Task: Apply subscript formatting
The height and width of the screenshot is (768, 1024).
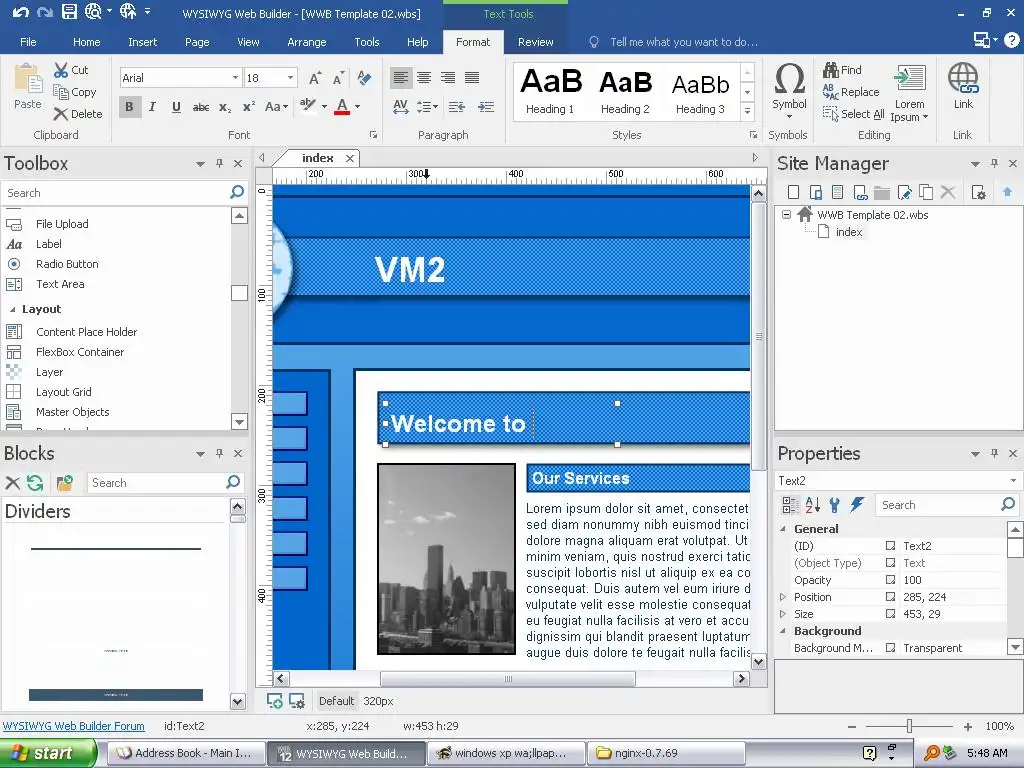Action: click(225, 107)
